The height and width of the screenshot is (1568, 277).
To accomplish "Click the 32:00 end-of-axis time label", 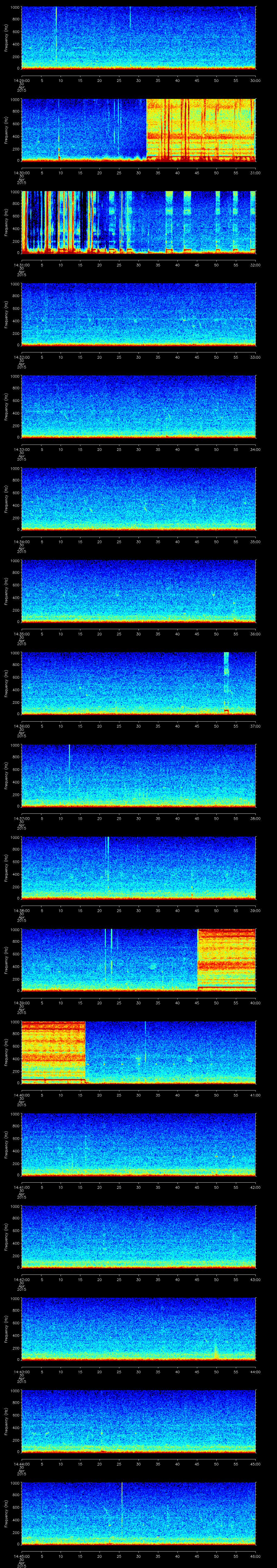I will (256, 265).
